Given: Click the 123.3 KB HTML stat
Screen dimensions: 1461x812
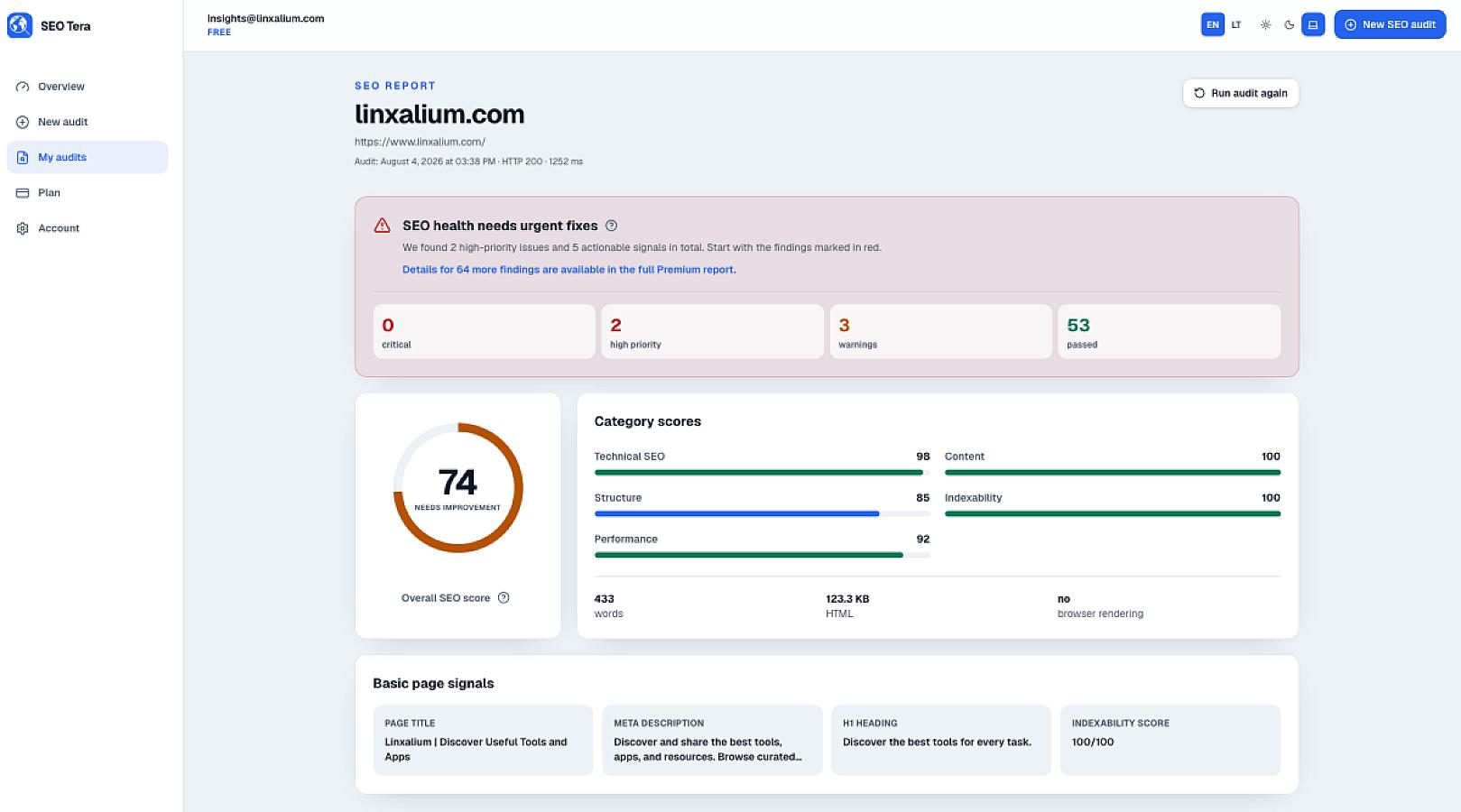Looking at the screenshot, I should pos(847,605).
